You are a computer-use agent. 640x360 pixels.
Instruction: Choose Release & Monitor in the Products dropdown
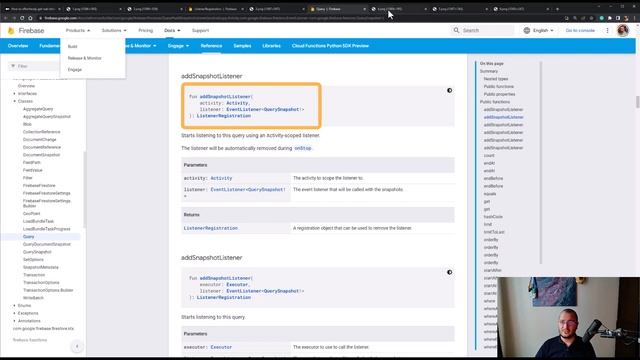tap(84, 58)
